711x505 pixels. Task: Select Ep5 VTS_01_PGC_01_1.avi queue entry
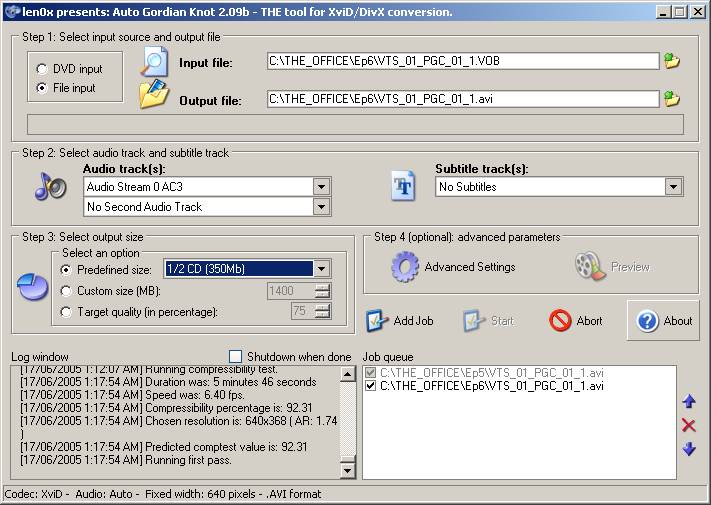coord(492,373)
